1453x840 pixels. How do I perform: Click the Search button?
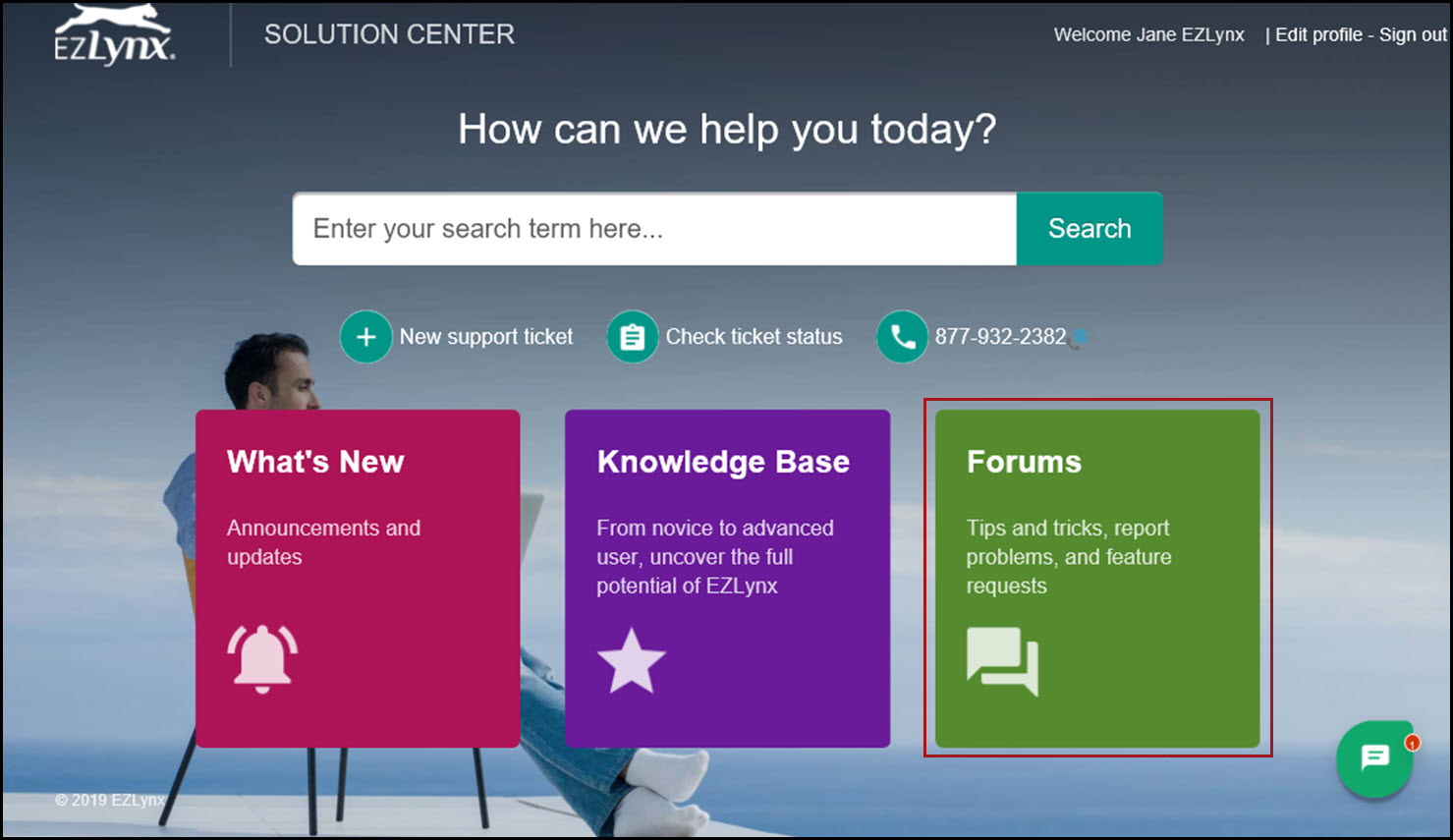coord(1090,229)
